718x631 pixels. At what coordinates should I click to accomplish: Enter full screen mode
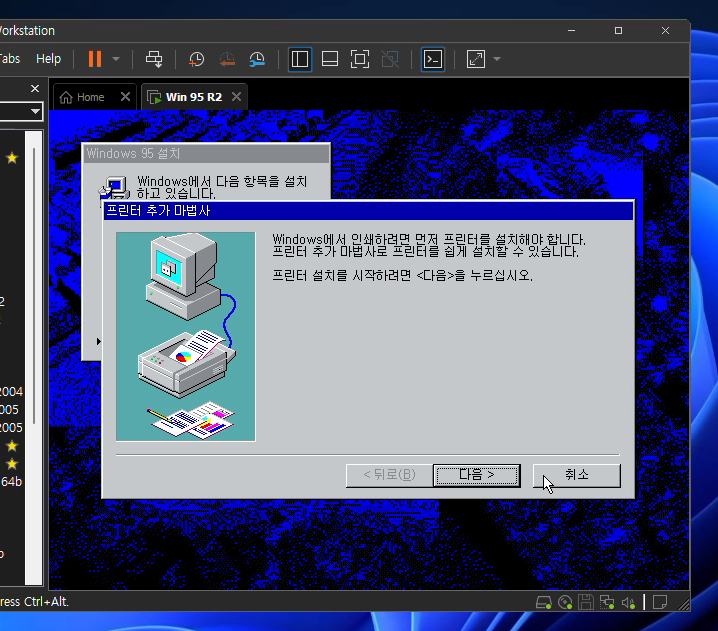360,59
